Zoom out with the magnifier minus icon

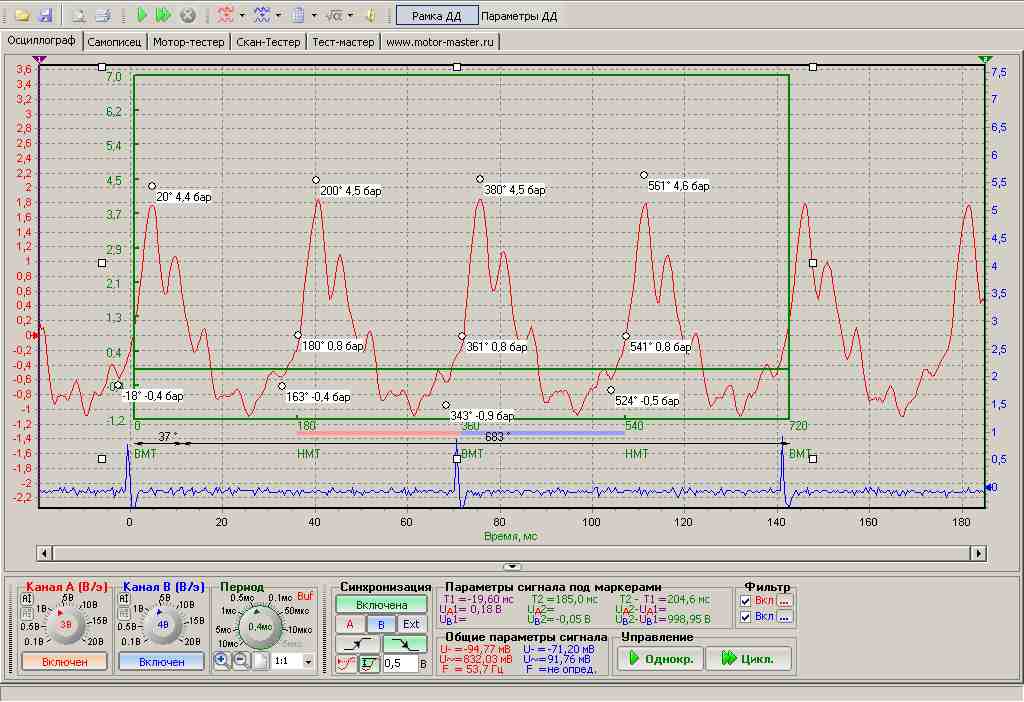click(x=242, y=661)
